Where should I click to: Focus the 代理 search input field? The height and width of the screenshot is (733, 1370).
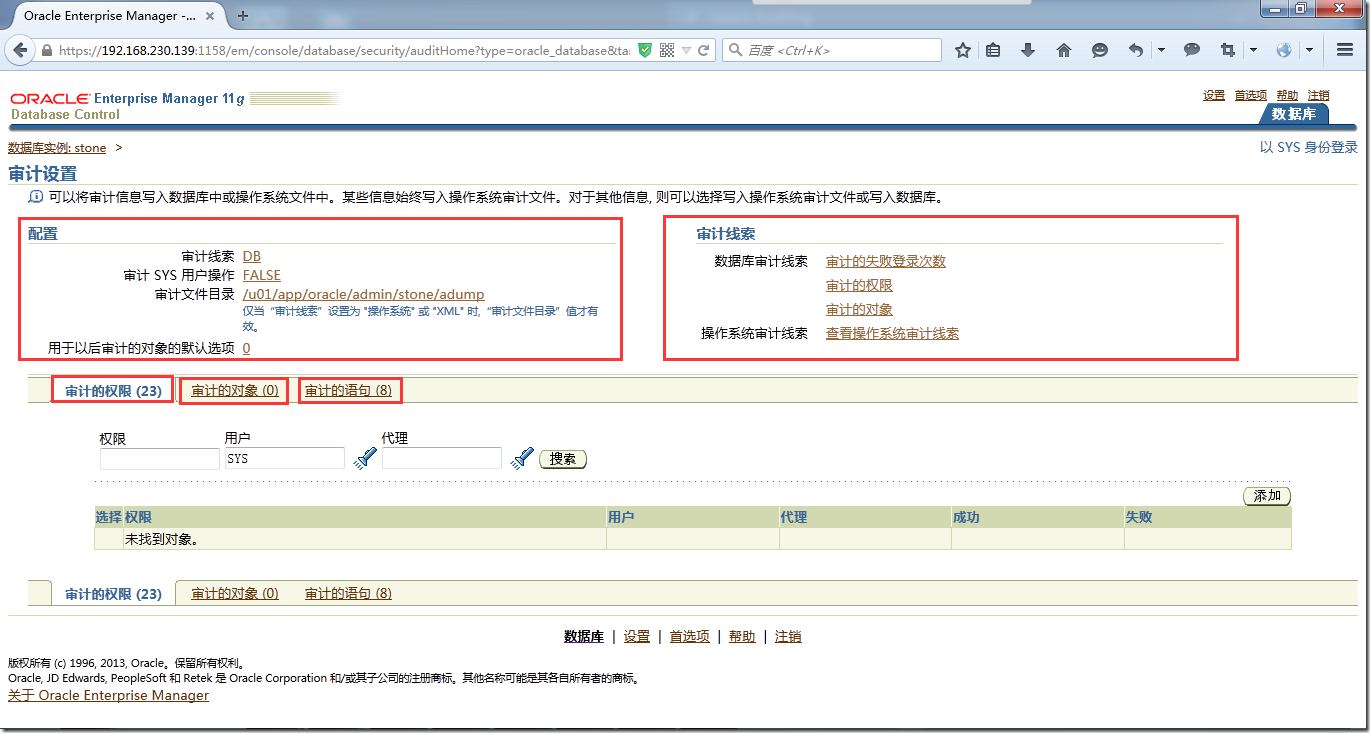[x=441, y=458]
